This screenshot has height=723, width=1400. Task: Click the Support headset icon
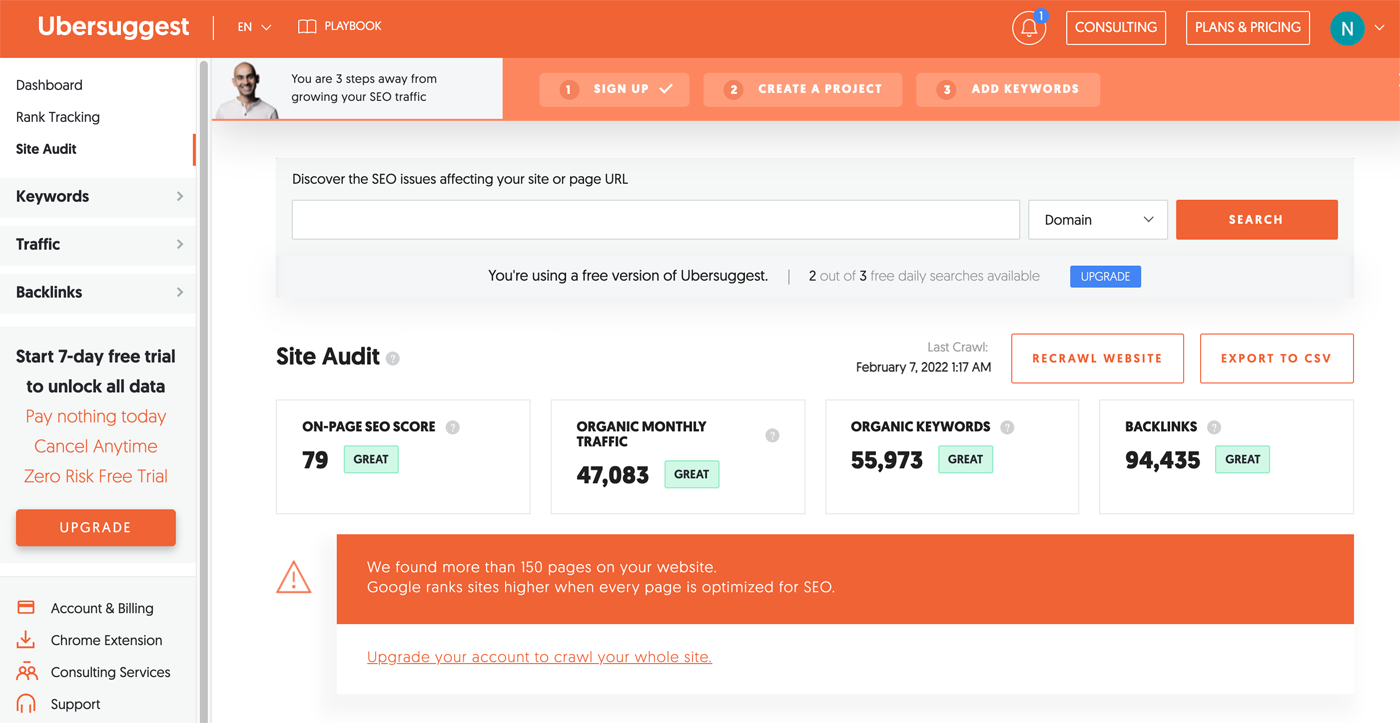[x=26, y=704]
